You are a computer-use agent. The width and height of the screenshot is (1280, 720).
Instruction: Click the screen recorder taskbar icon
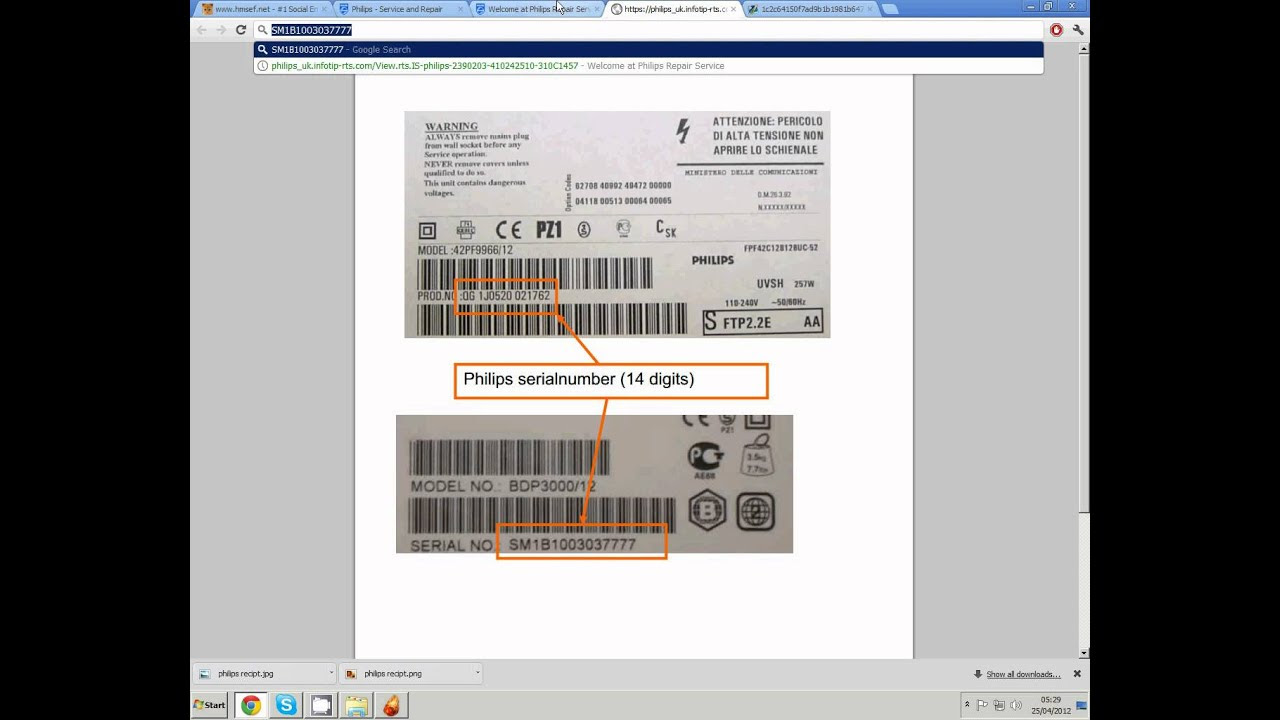(321, 705)
